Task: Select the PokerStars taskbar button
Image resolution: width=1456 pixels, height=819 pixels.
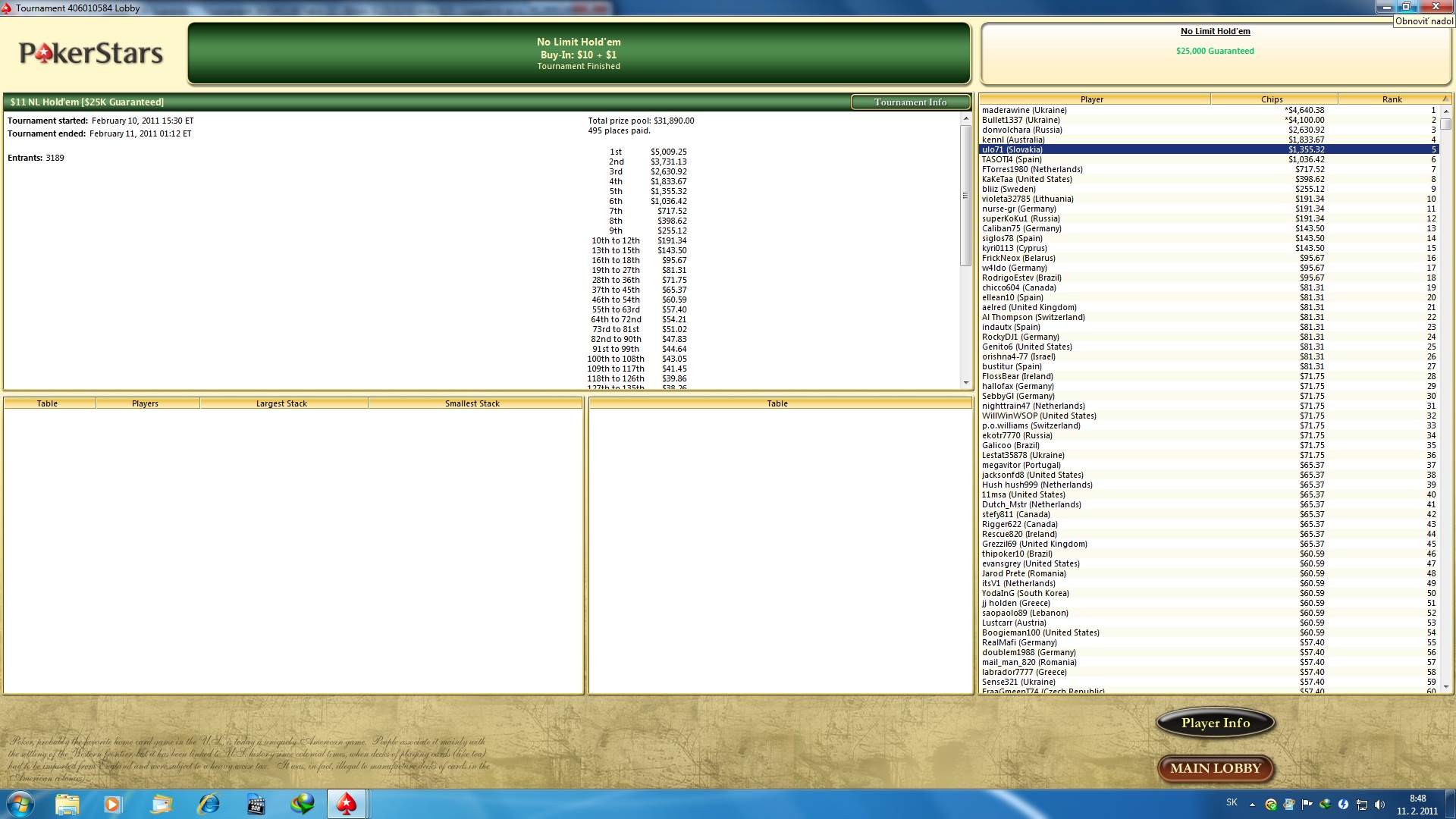Action: [x=347, y=804]
